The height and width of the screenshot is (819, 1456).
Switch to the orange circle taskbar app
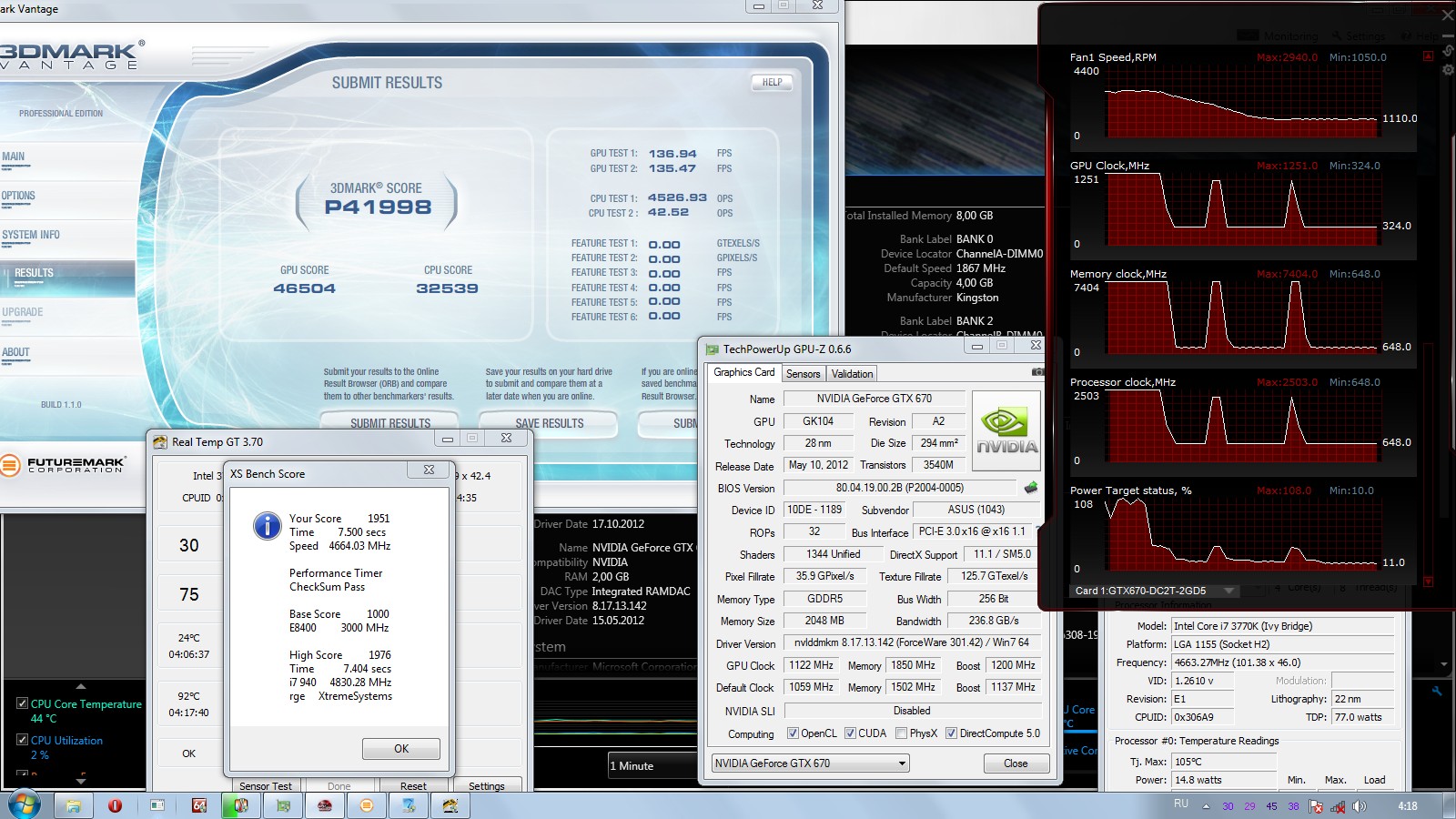click(x=367, y=805)
